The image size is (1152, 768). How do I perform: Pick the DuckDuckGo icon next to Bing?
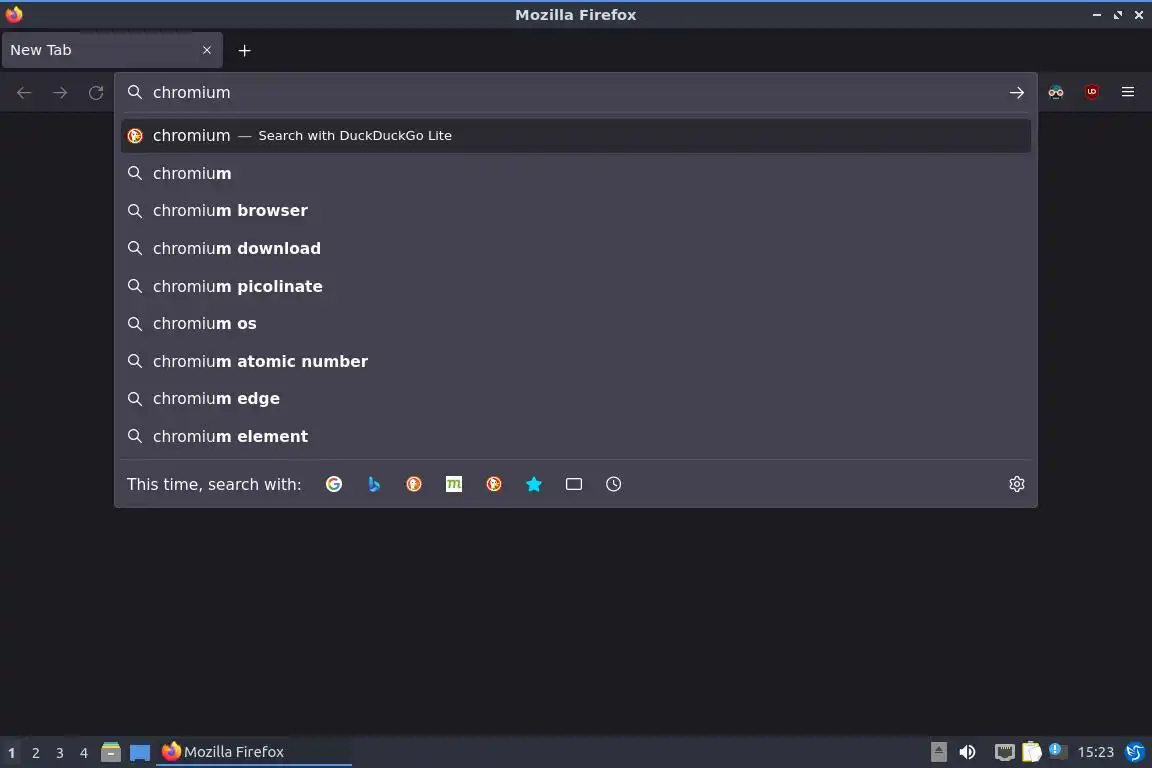point(414,484)
